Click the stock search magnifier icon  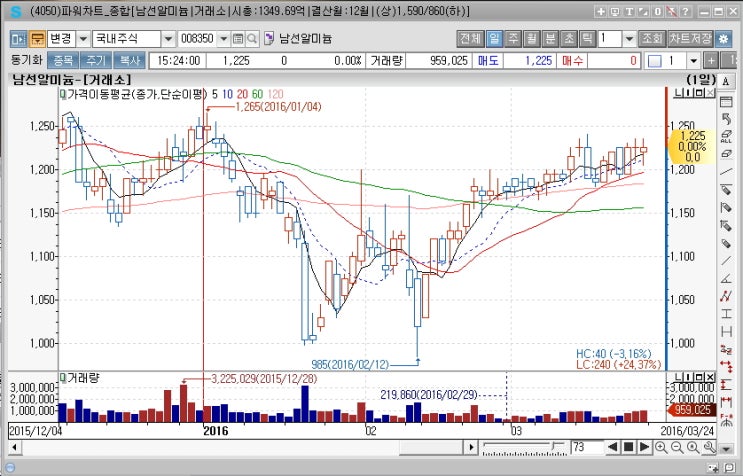254,38
